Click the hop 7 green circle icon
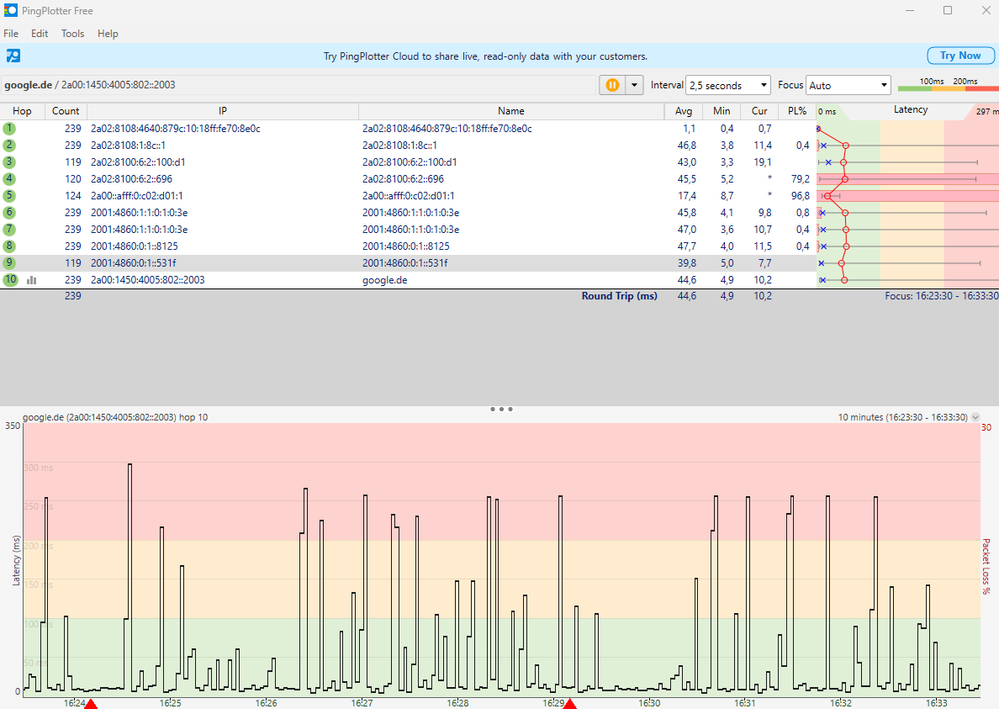The height and width of the screenshot is (709, 999). pos(9,229)
